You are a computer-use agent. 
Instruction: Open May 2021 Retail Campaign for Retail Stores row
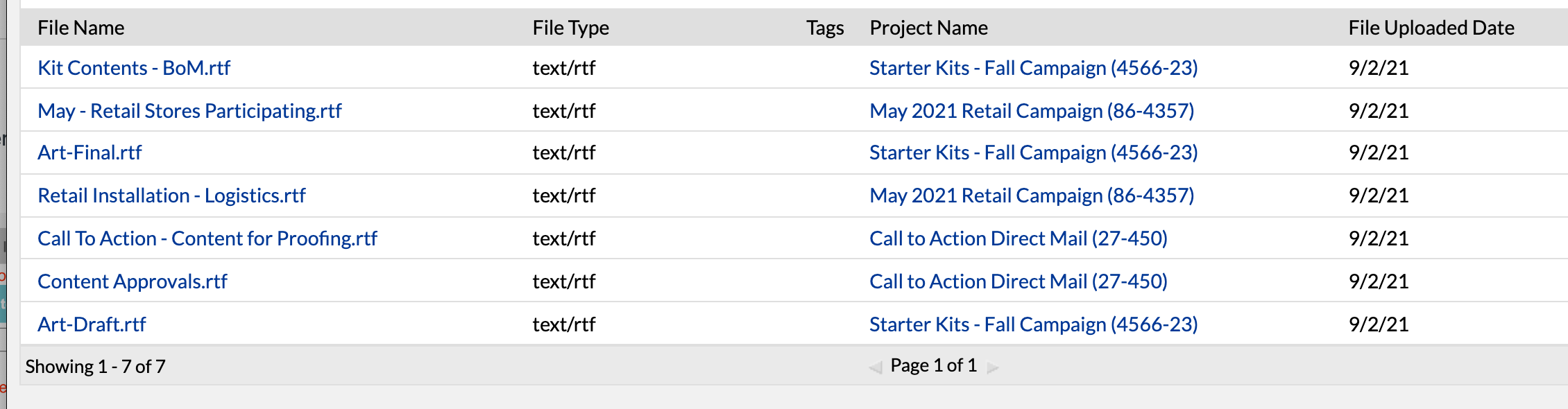pos(1032,111)
